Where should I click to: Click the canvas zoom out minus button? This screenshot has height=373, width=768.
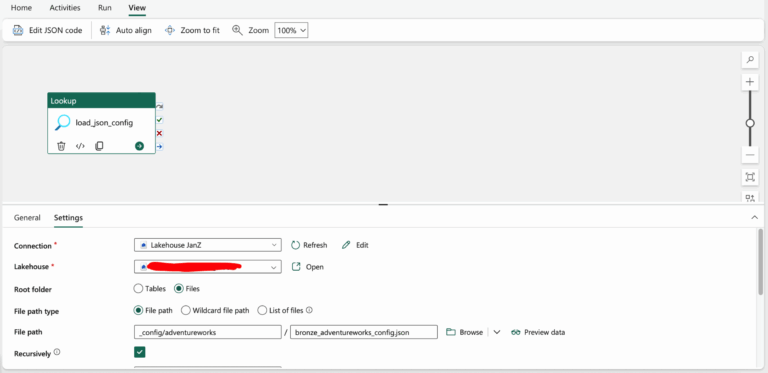pos(750,156)
